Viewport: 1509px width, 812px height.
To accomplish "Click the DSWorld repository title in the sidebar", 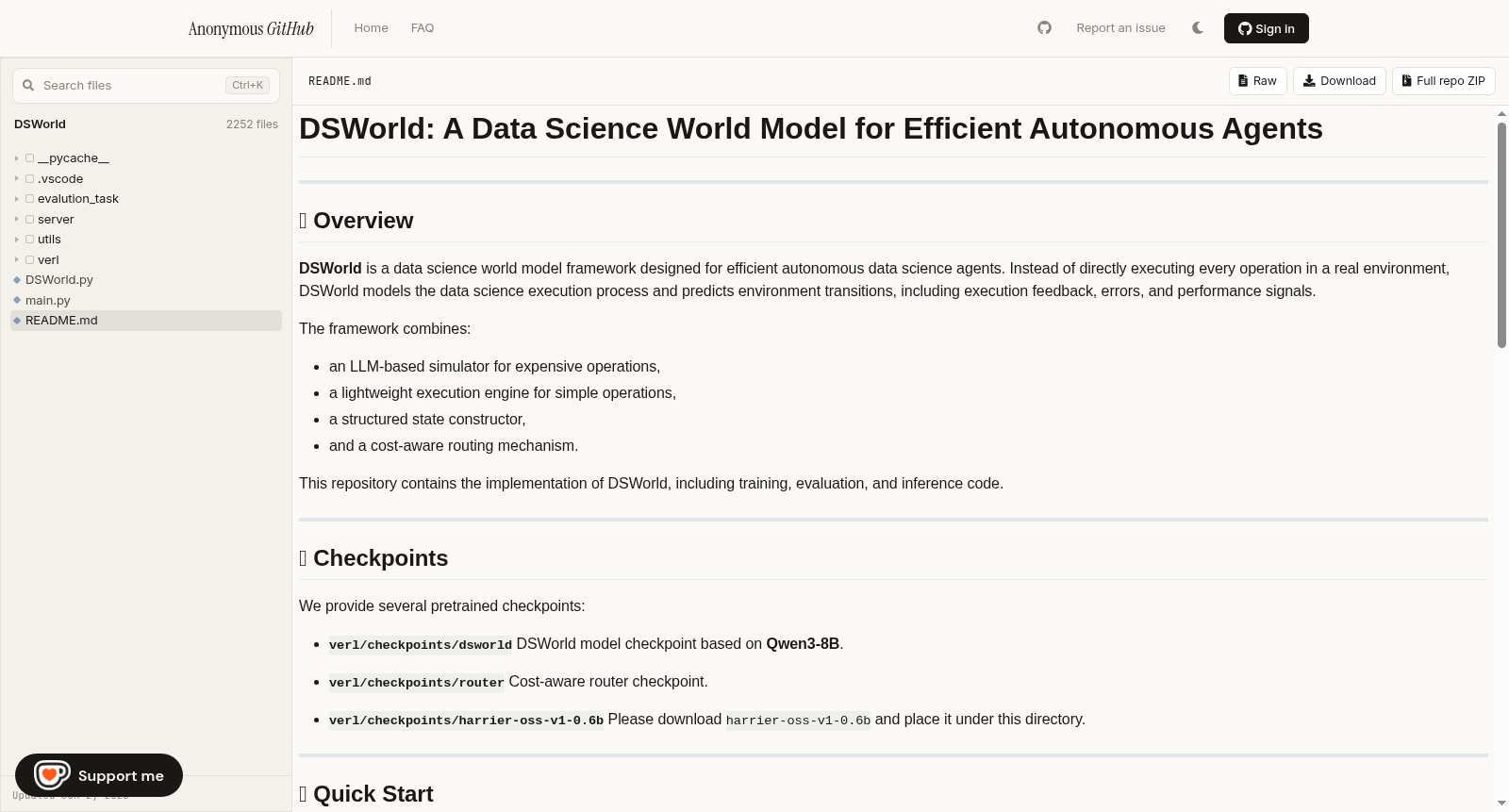I will 40,124.
